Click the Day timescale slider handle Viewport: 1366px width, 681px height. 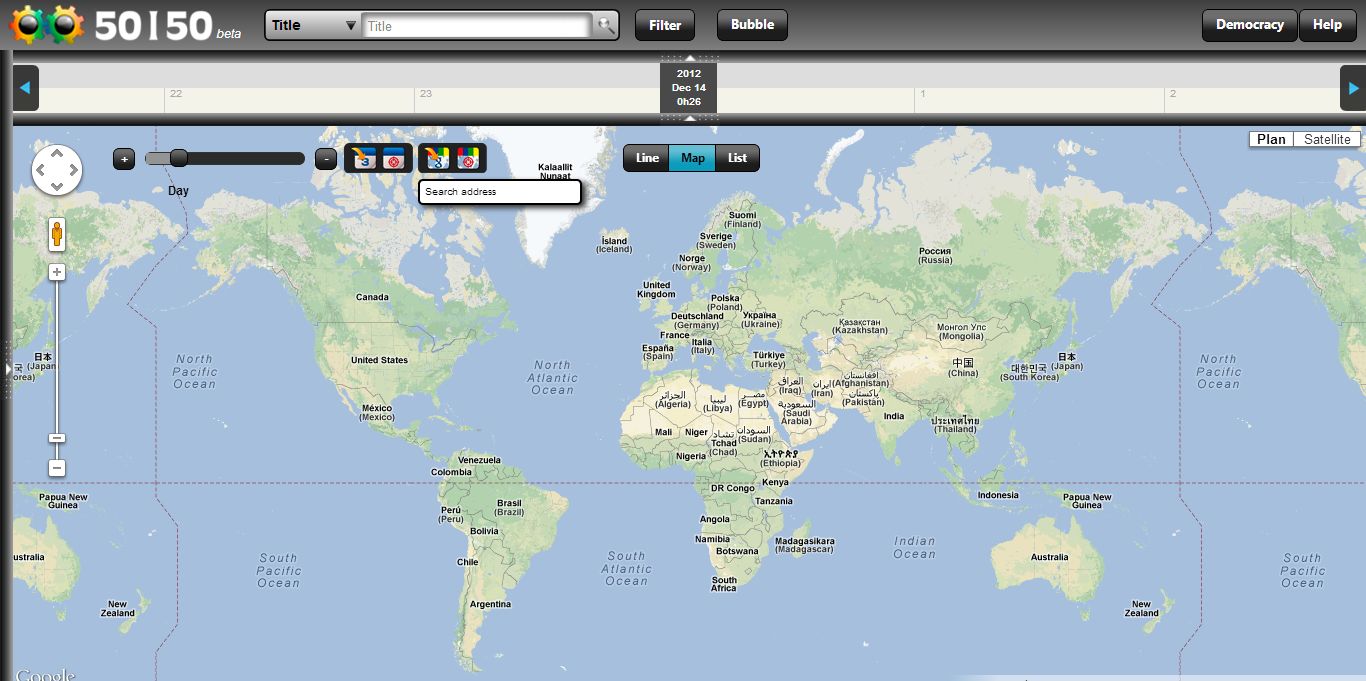(178, 158)
